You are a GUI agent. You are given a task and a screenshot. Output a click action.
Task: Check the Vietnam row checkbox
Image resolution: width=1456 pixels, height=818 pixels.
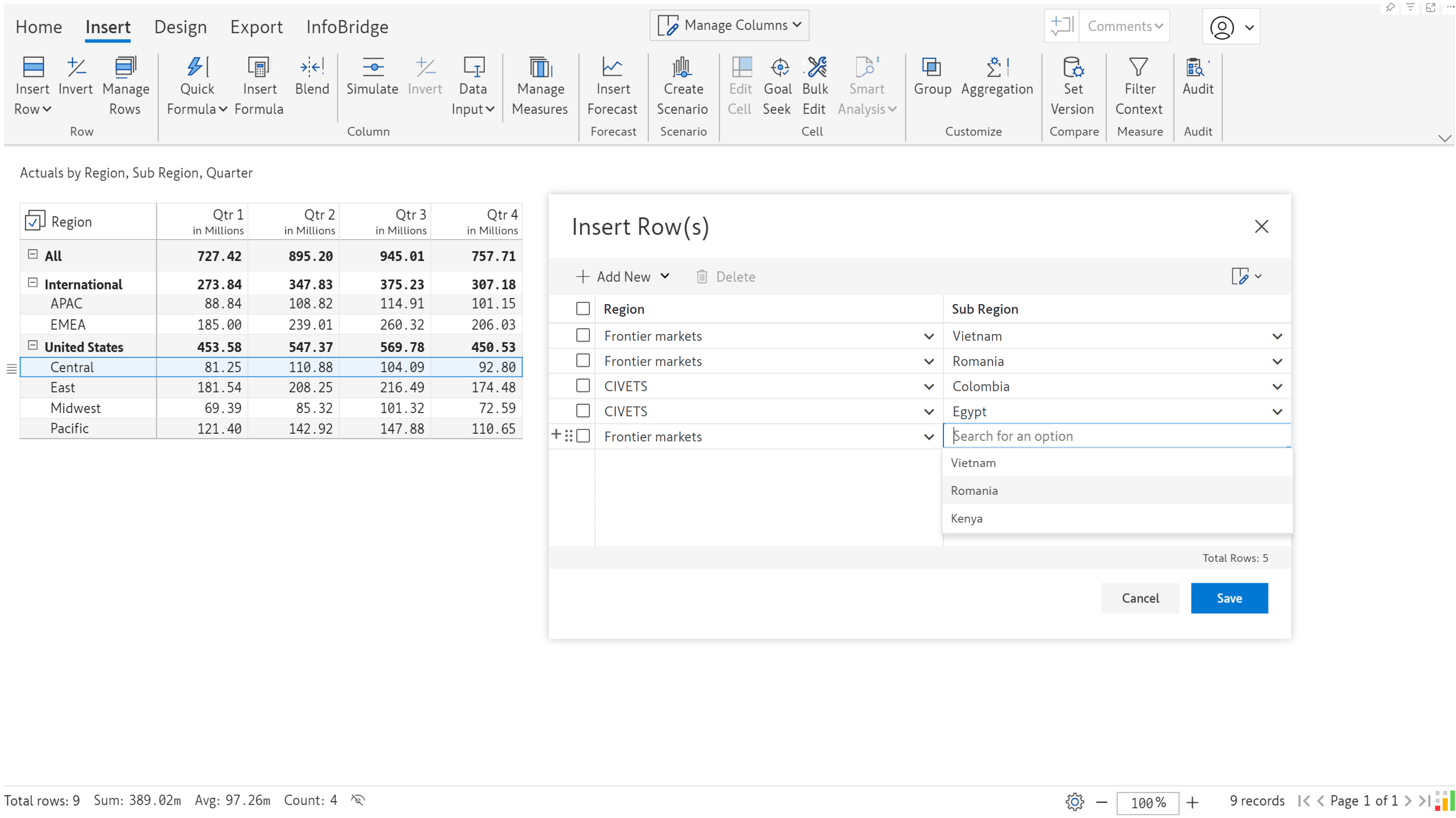[583, 336]
